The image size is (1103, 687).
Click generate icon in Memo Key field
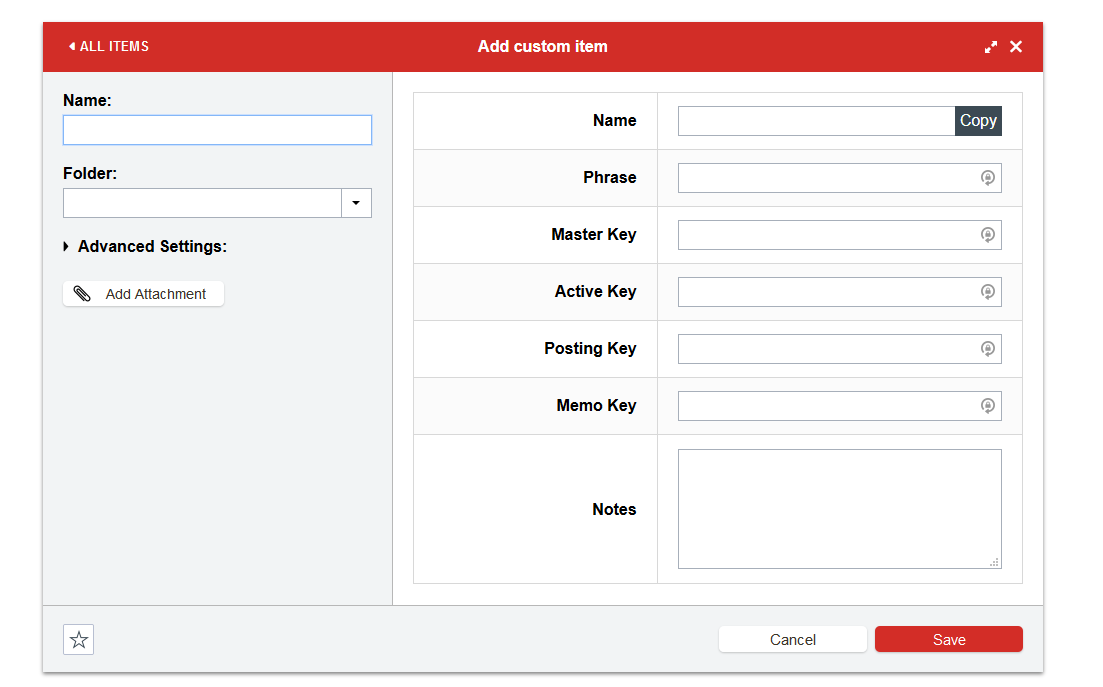point(987,406)
